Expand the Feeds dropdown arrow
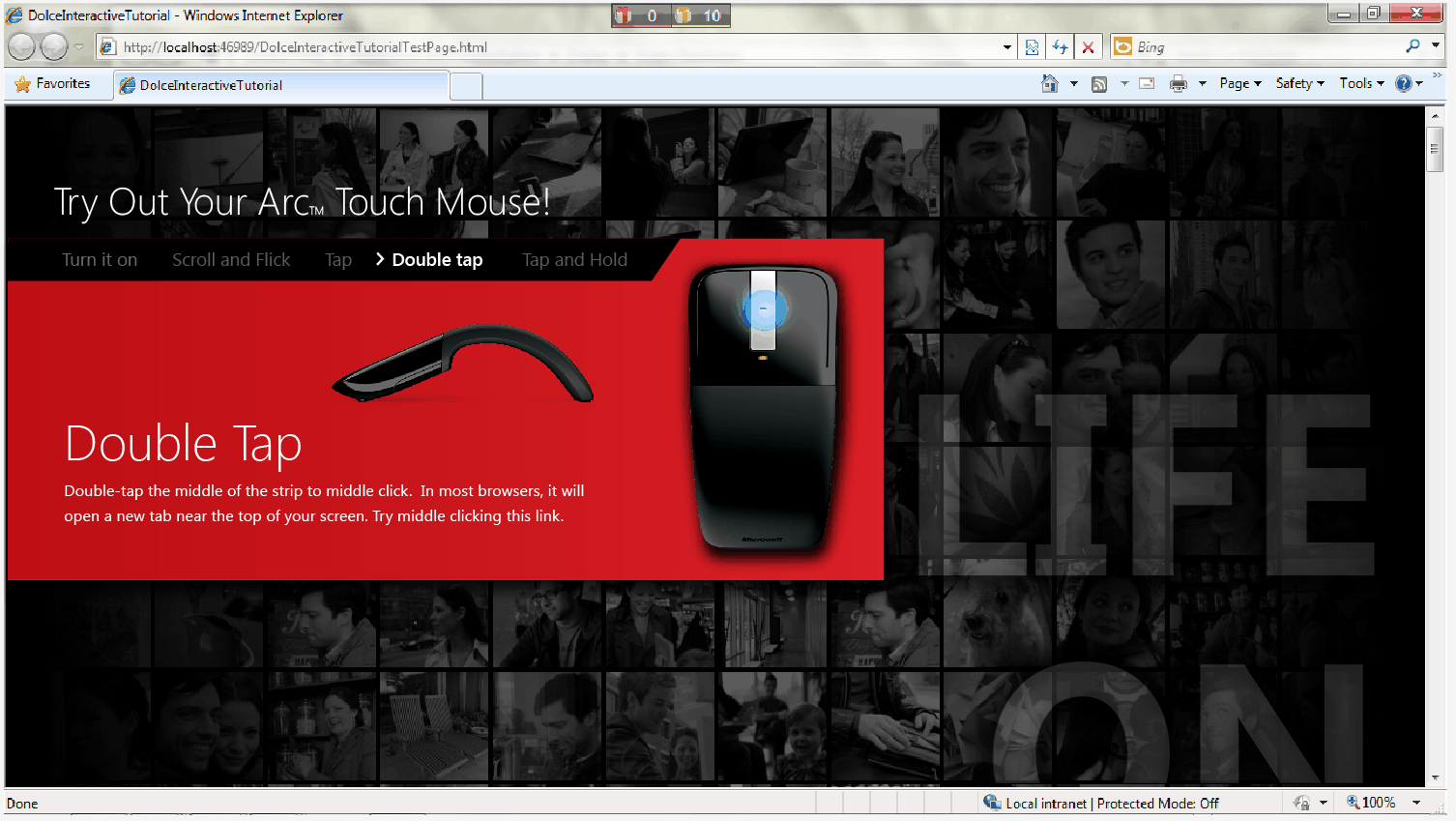 click(1124, 84)
